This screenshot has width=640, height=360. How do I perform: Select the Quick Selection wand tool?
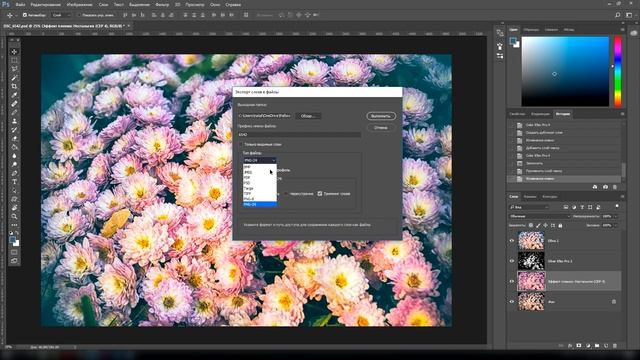[x=14, y=78]
